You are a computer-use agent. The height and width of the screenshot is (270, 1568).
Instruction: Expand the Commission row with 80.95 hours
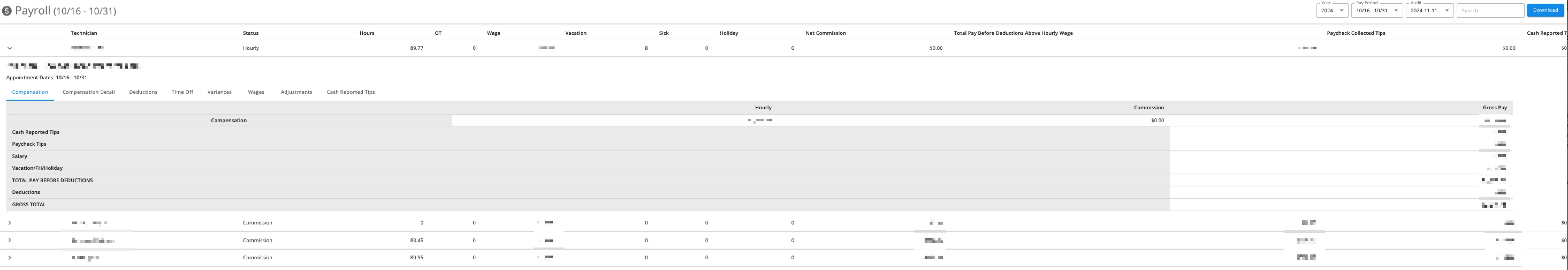click(x=10, y=258)
